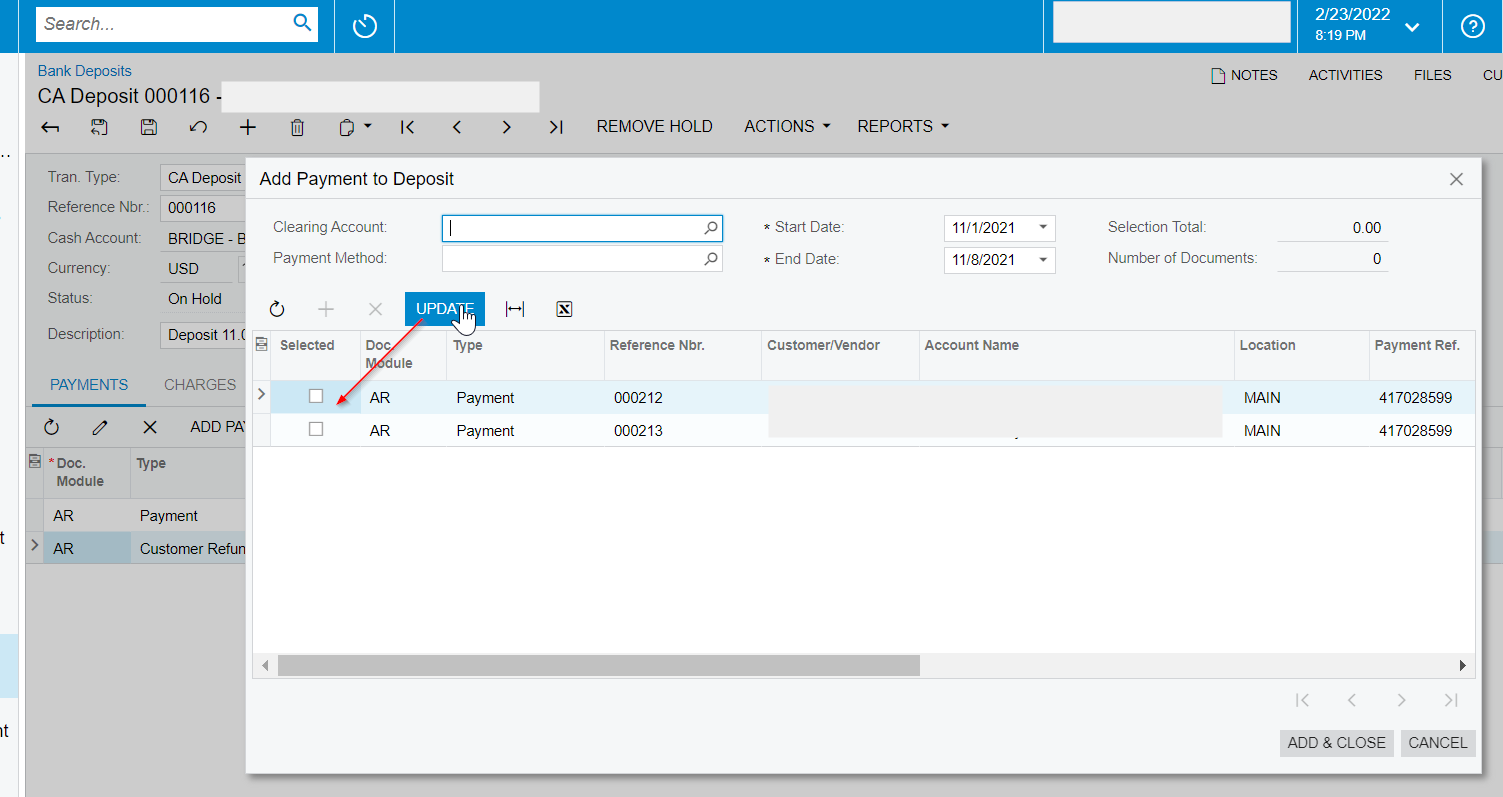Image resolution: width=1503 pixels, height=797 pixels.
Task: Open the Bank Deposits breadcrumb link
Action: click(85, 71)
